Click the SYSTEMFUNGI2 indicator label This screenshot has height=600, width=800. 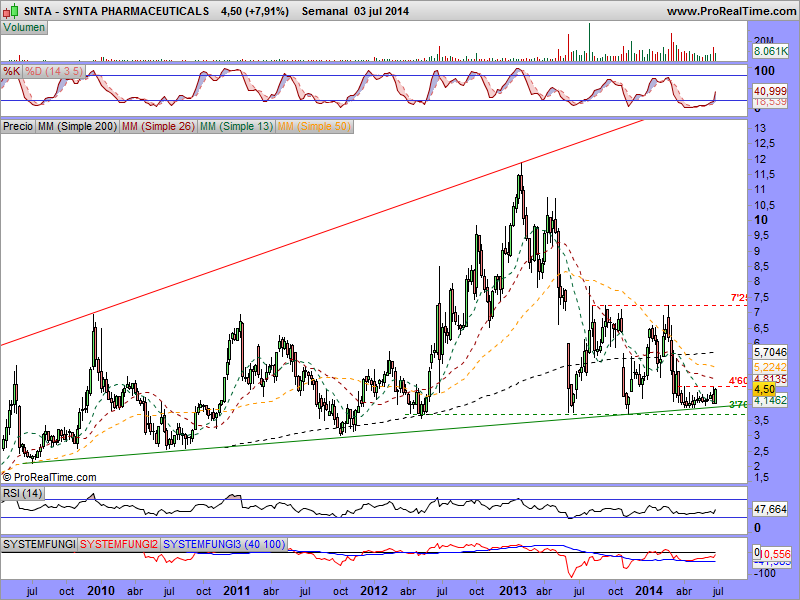coord(119,544)
